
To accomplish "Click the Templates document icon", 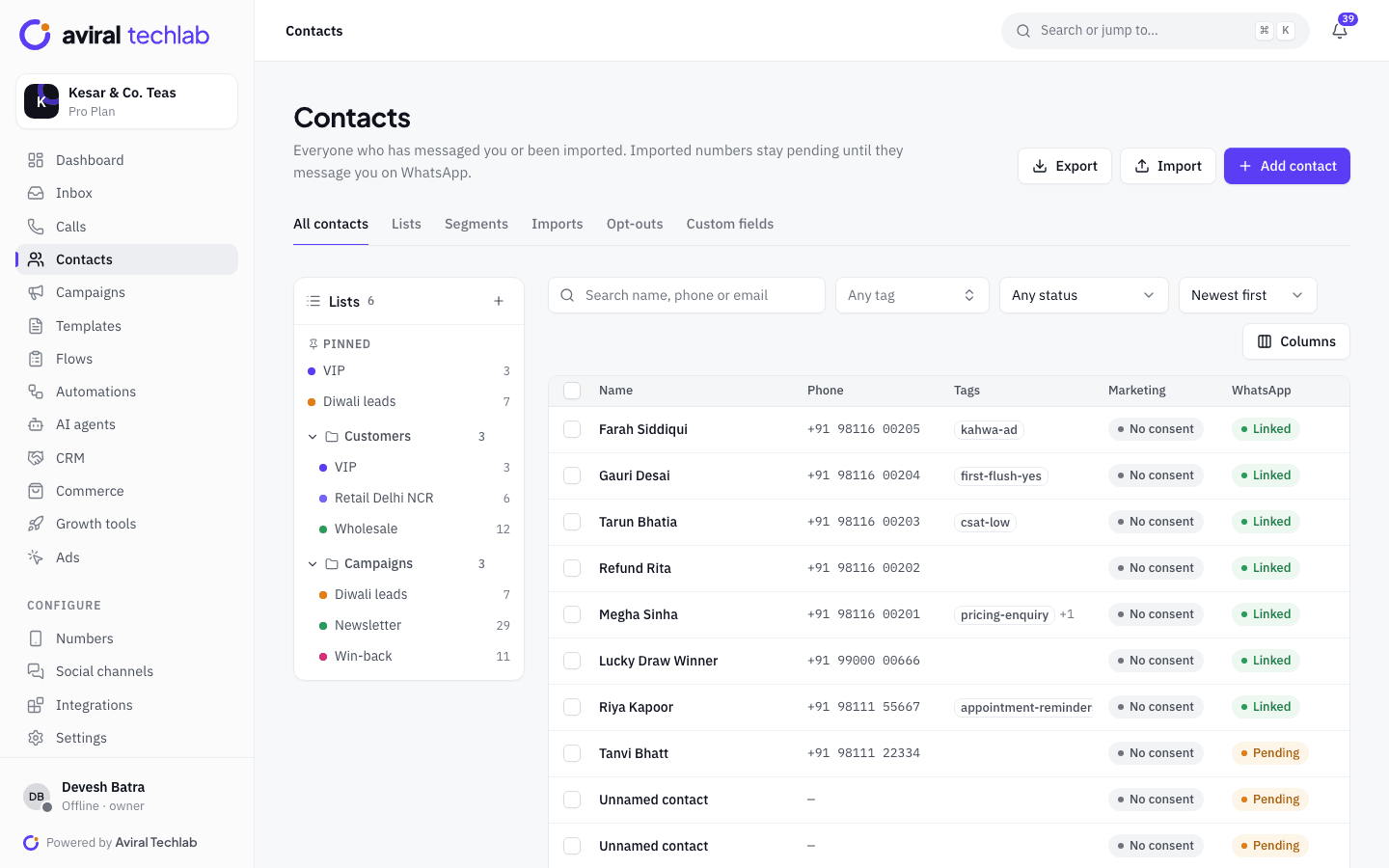I will tap(36, 326).
